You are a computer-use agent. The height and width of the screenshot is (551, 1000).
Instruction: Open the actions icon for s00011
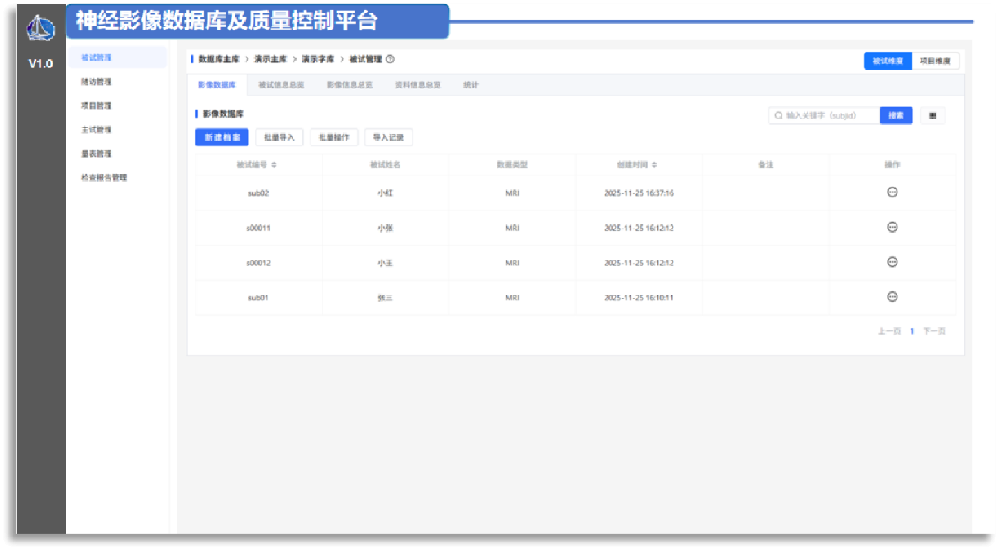point(892,228)
